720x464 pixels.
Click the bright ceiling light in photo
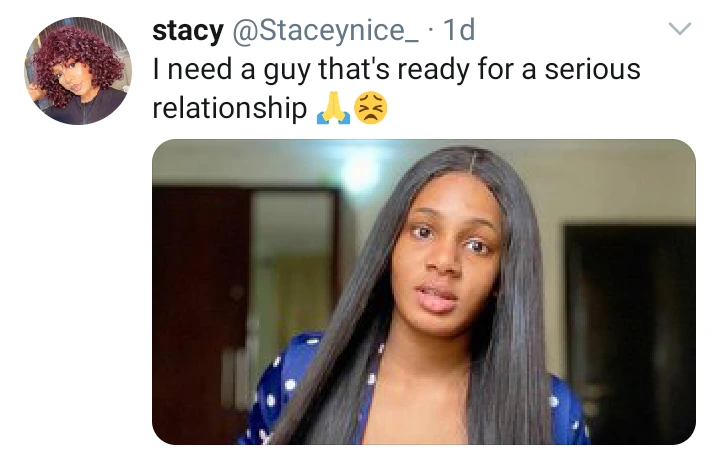pos(363,172)
